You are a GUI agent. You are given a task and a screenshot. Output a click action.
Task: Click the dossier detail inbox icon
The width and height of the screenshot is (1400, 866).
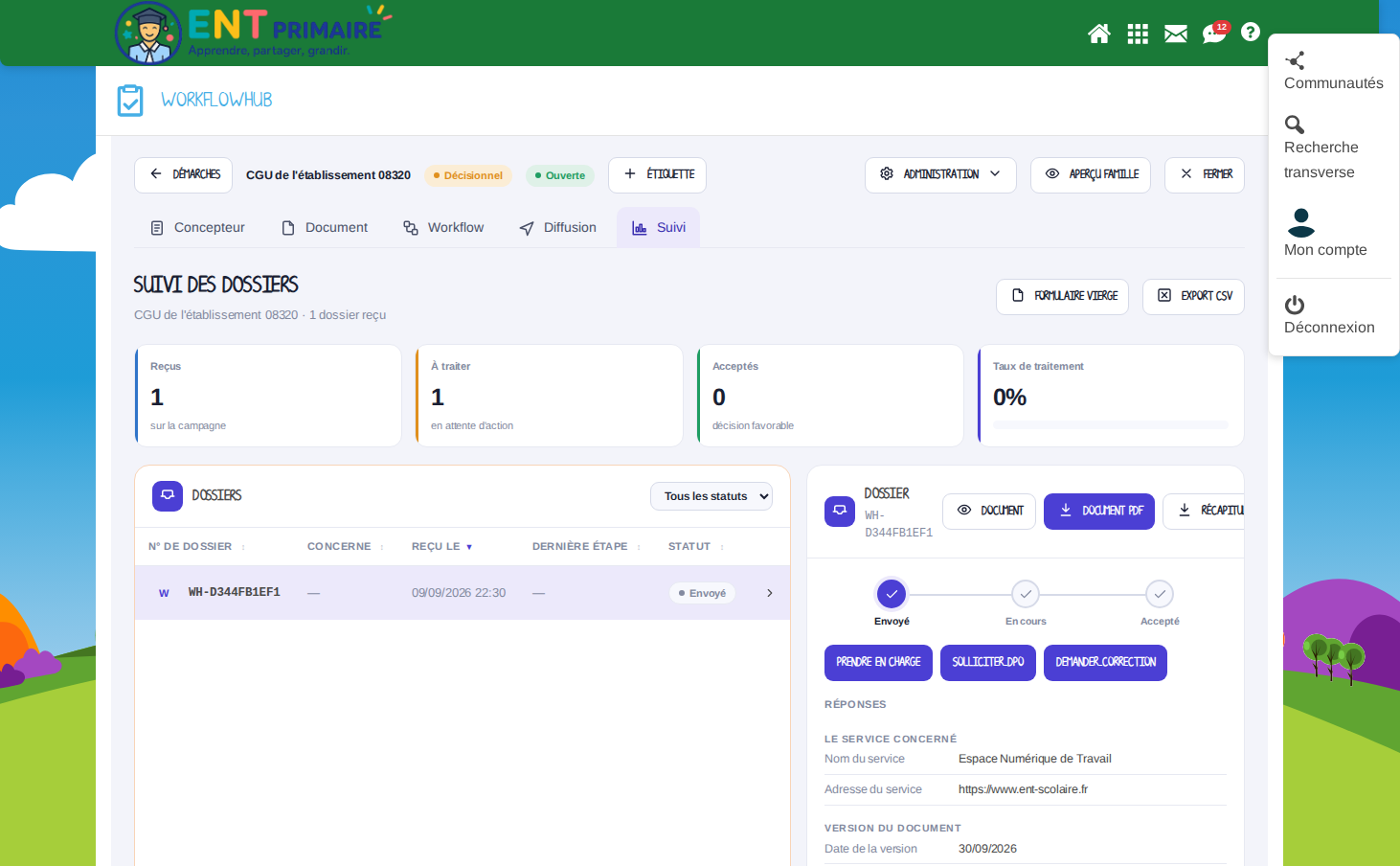click(x=840, y=511)
